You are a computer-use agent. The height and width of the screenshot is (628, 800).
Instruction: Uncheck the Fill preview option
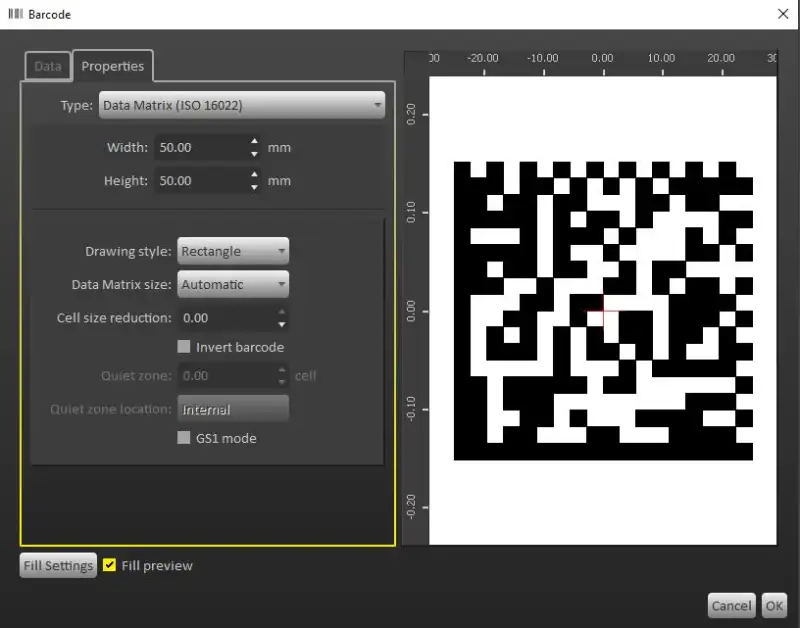pyautogui.click(x=110, y=565)
